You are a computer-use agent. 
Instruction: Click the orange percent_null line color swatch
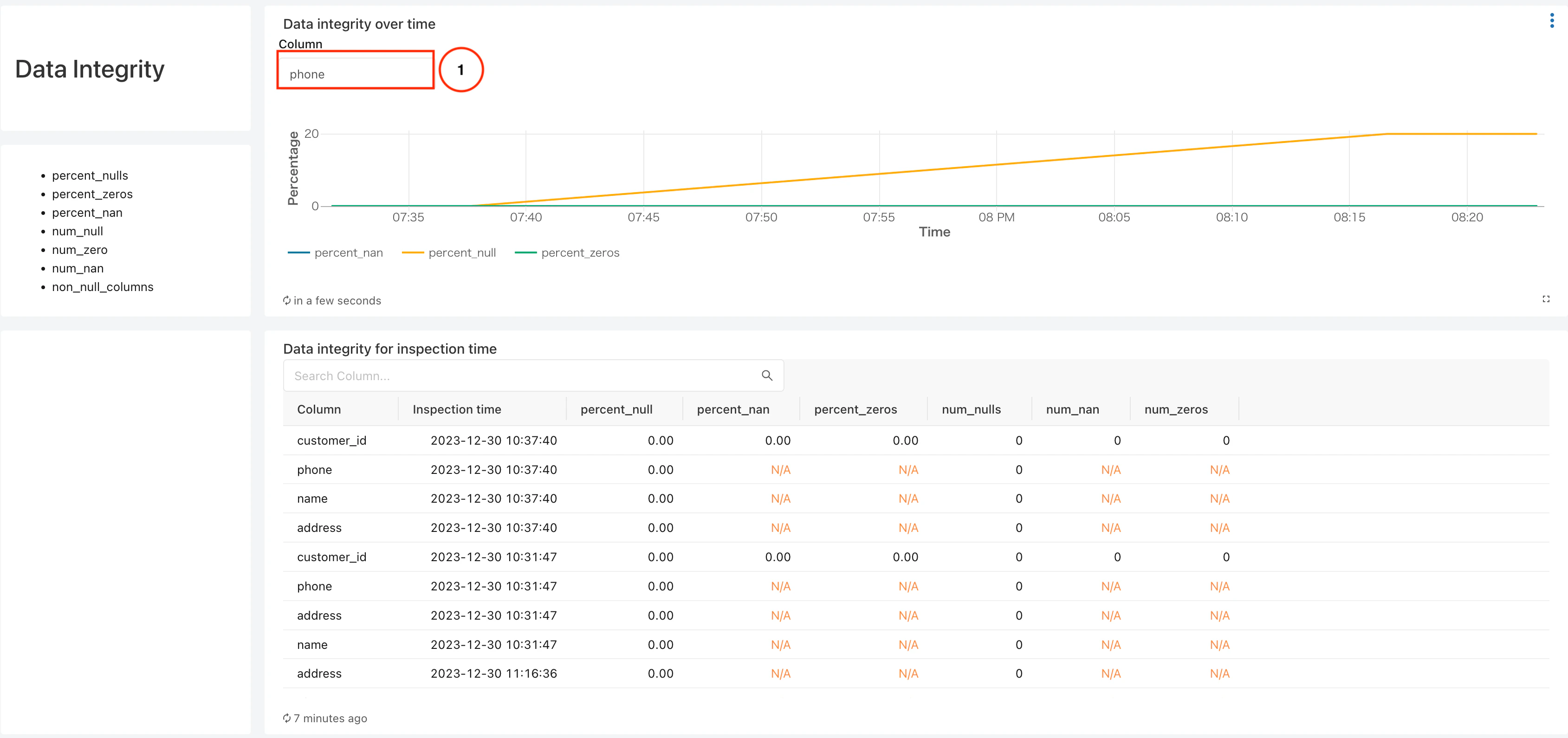click(x=413, y=252)
